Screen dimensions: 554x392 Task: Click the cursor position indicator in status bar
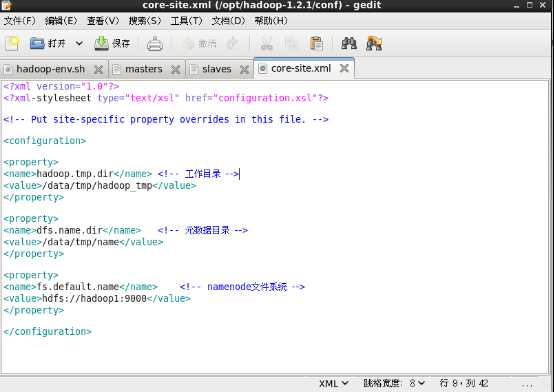point(464,383)
